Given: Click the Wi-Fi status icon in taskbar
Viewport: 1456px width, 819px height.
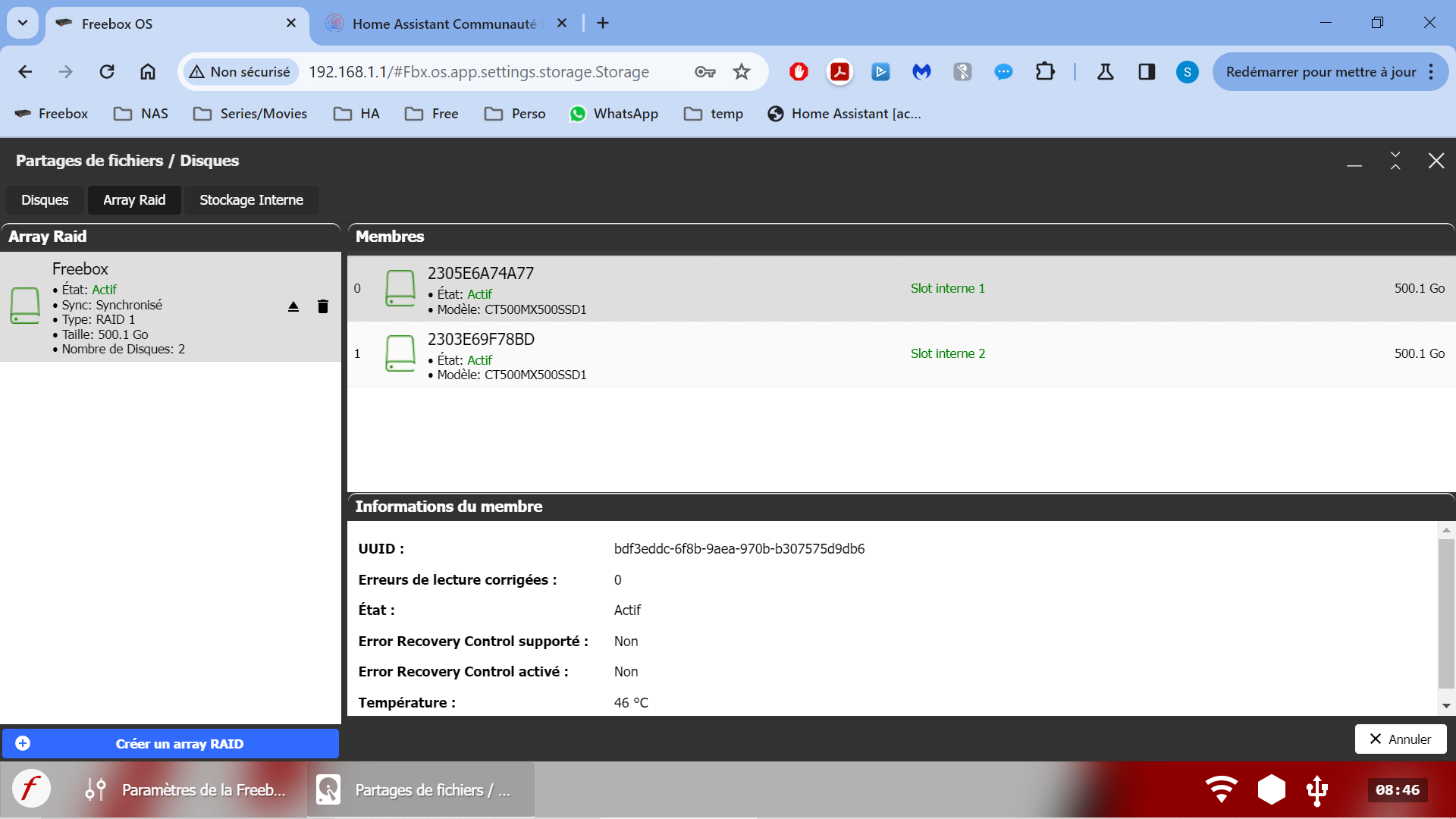Looking at the screenshot, I should 1221,789.
